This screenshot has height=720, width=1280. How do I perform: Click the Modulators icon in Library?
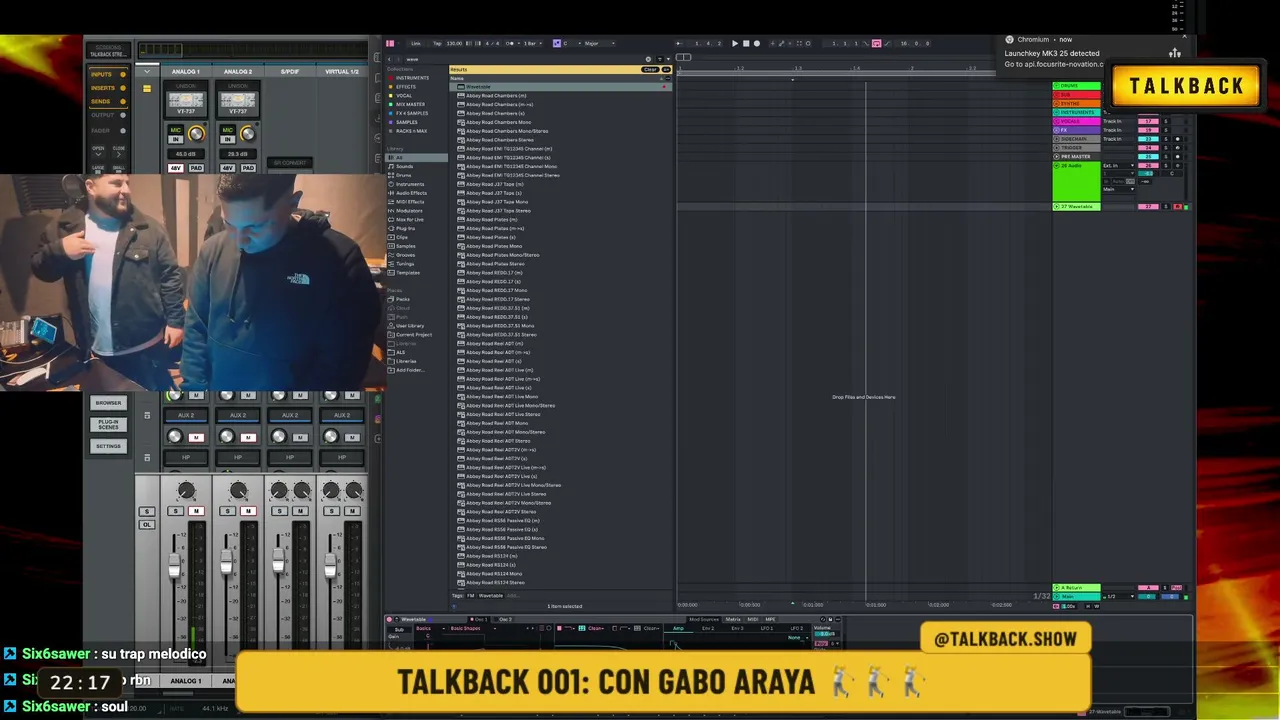391,211
